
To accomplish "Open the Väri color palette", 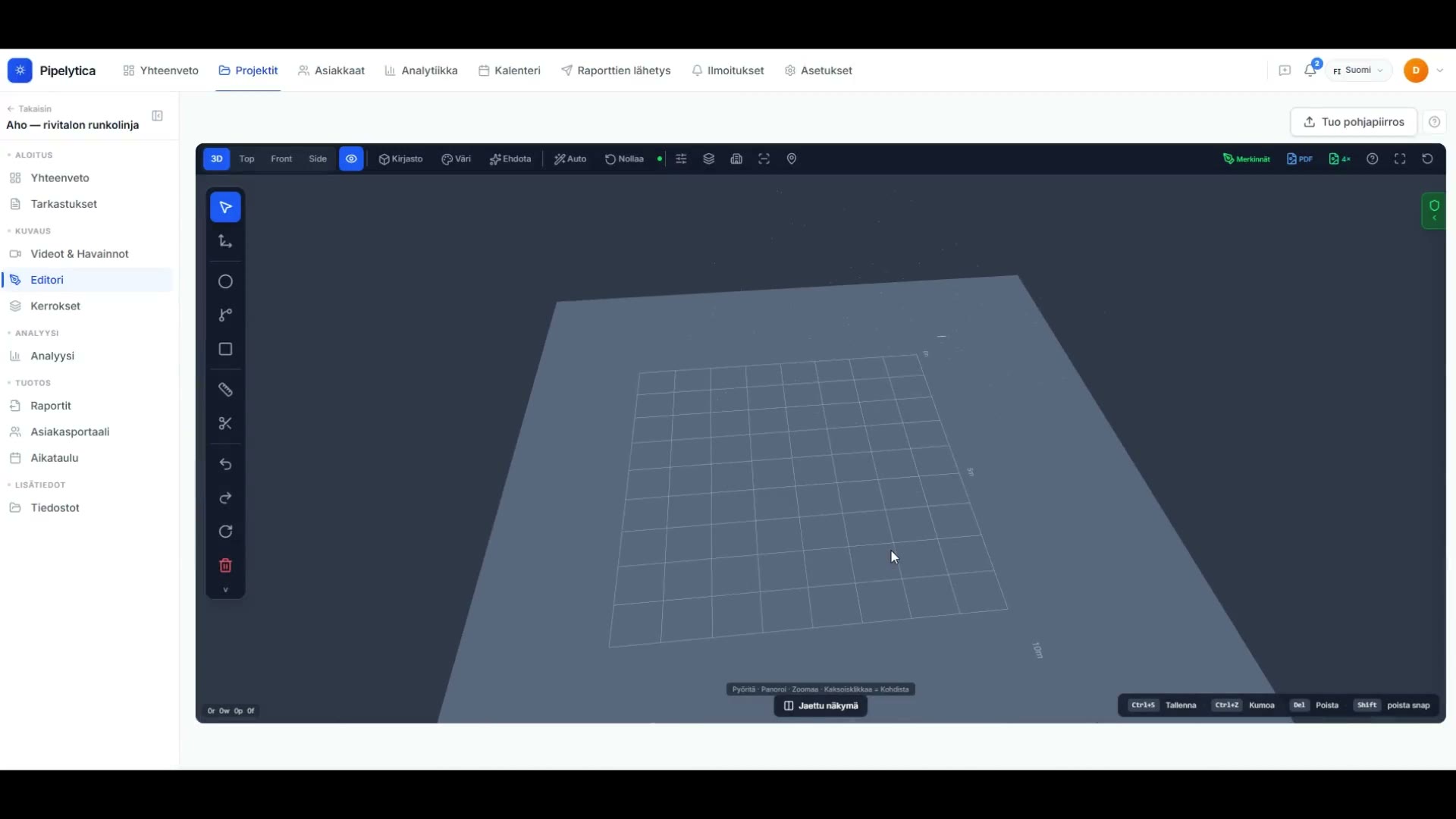I will 457,159.
